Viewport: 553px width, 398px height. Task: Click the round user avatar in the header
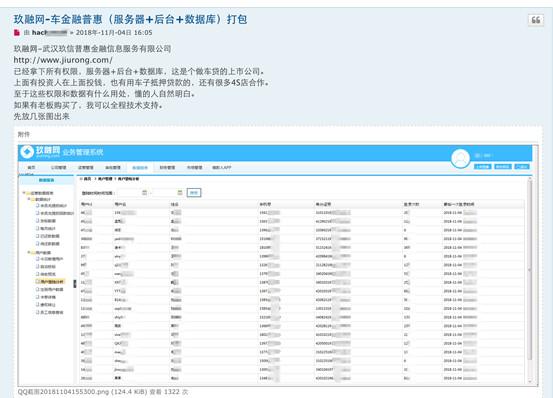(460, 158)
